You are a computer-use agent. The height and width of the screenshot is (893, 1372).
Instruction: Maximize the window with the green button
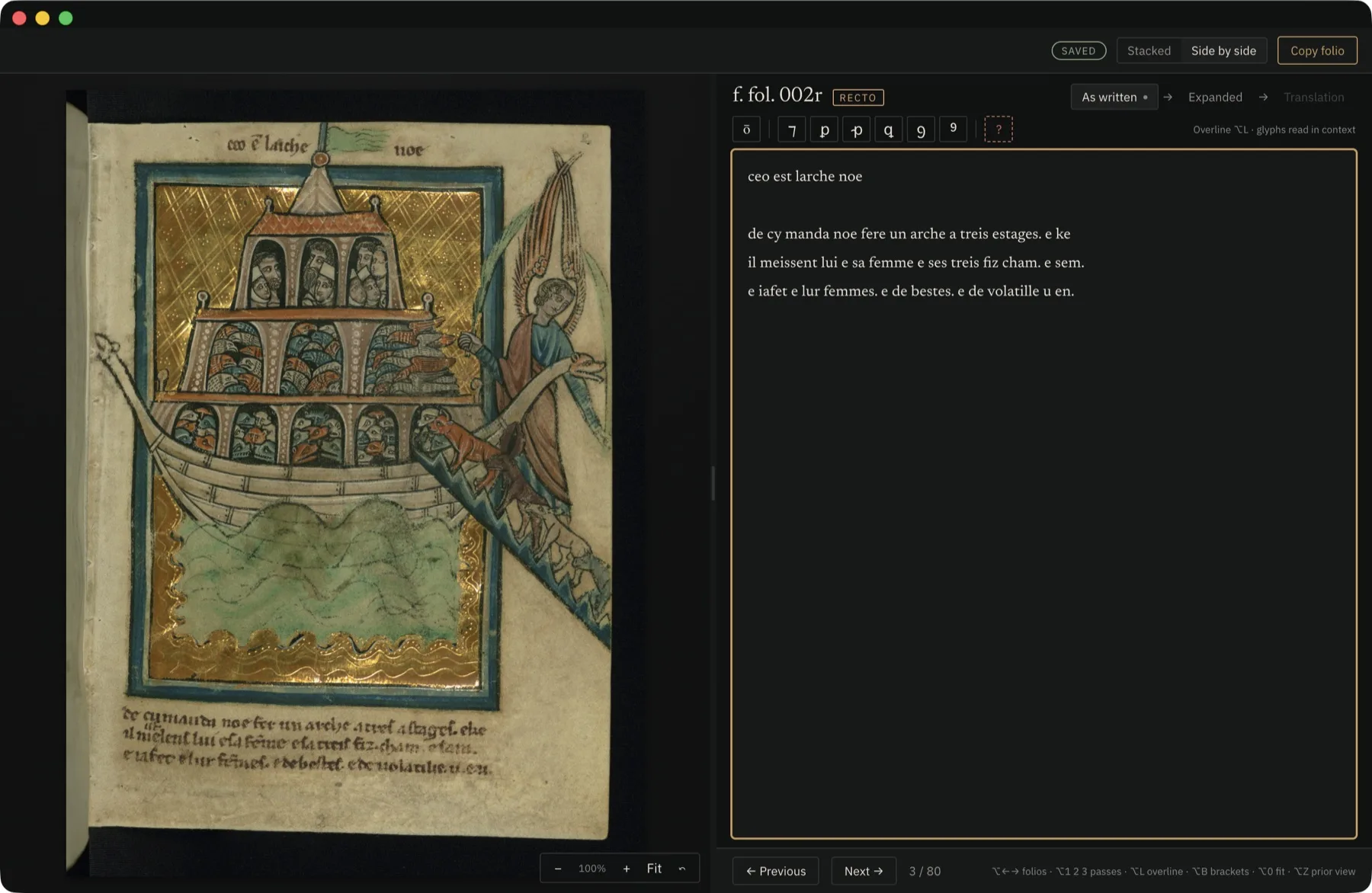click(66, 18)
